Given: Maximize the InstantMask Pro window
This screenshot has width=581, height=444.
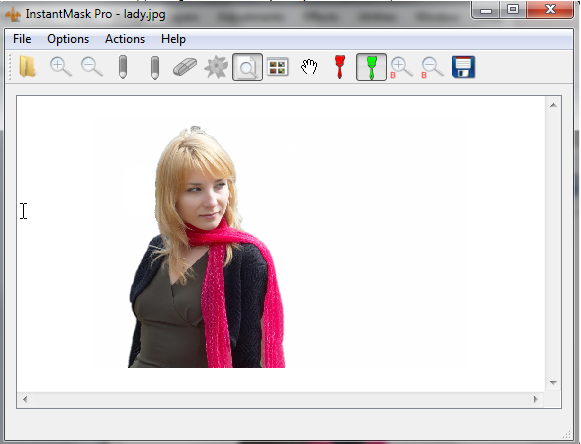Looking at the screenshot, I should coord(513,10).
